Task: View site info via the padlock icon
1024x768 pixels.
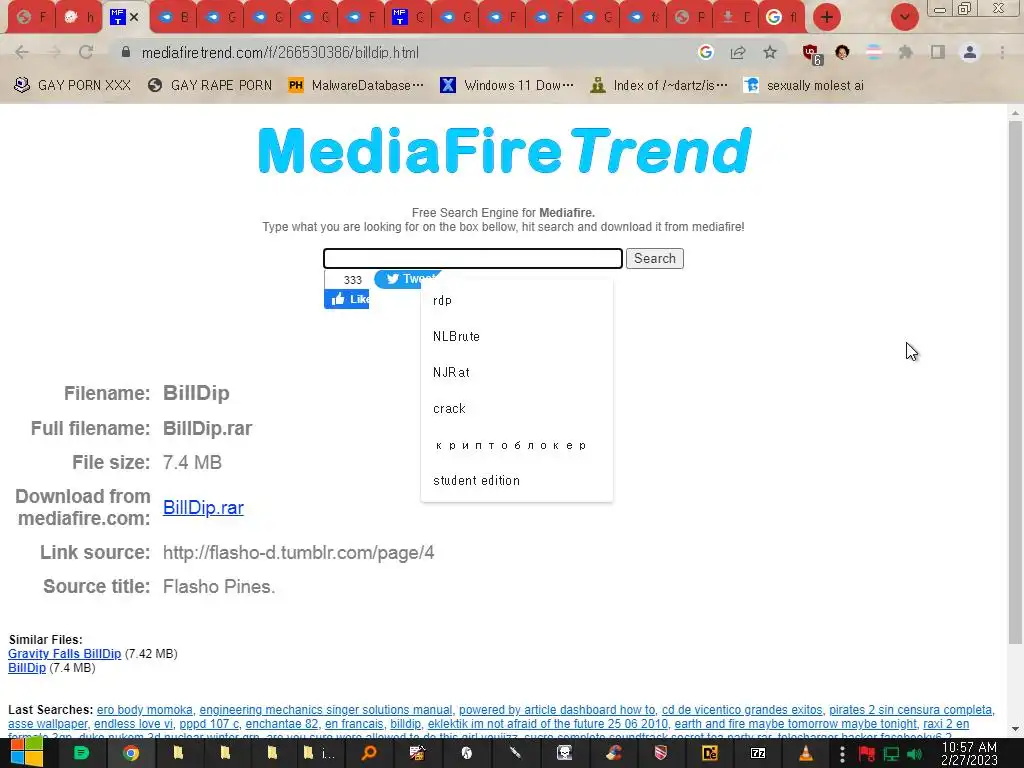Action: tap(125, 52)
